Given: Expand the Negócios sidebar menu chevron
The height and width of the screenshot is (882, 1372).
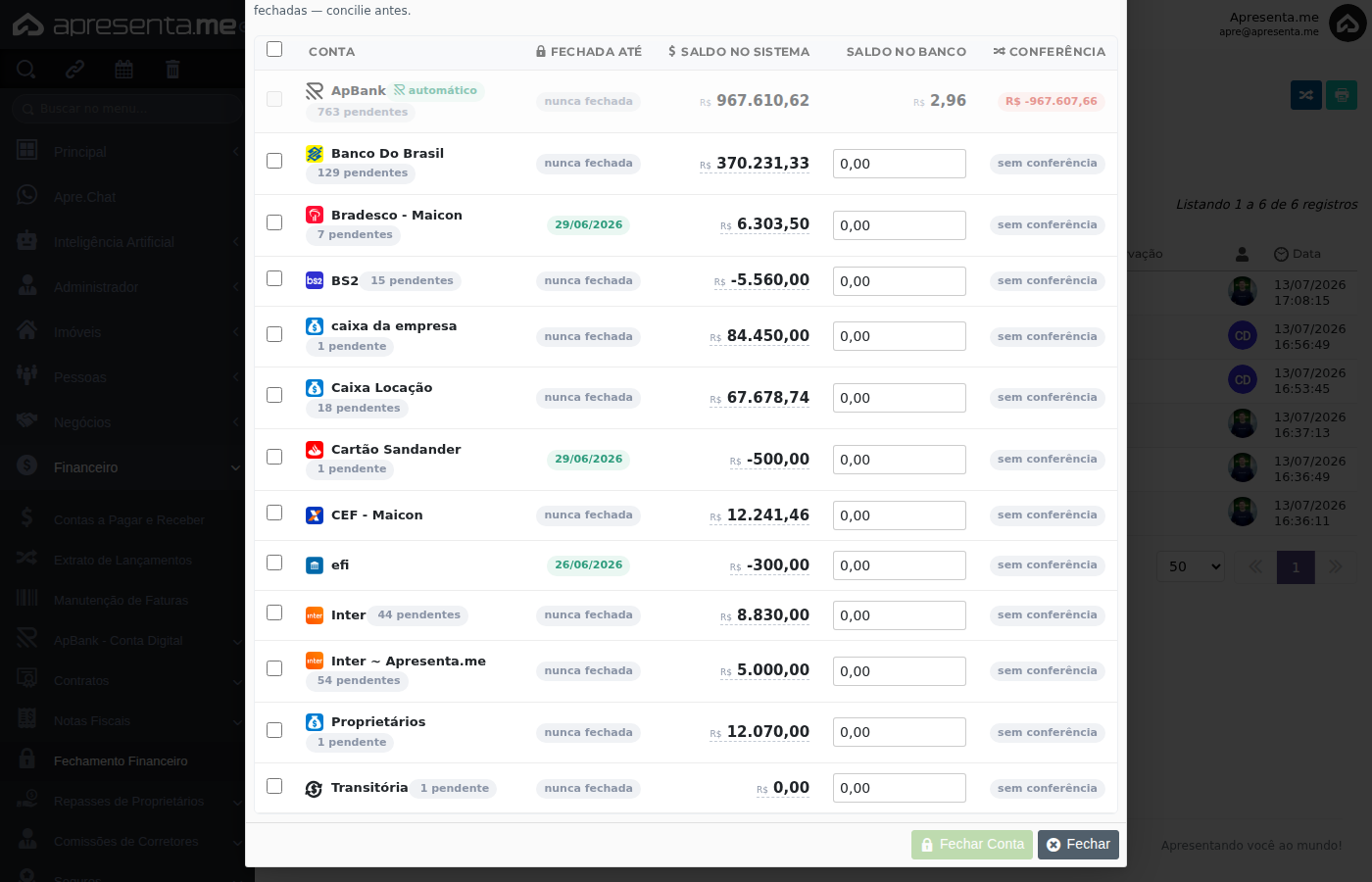Looking at the screenshot, I should coord(235,423).
